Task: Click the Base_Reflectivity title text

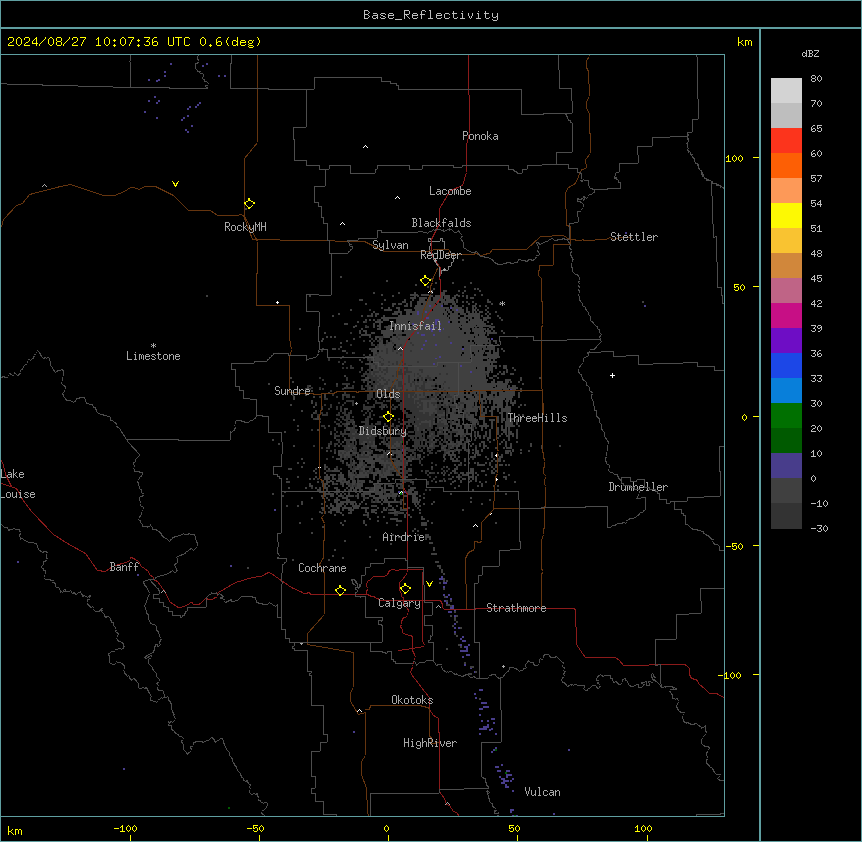Action: (x=431, y=15)
